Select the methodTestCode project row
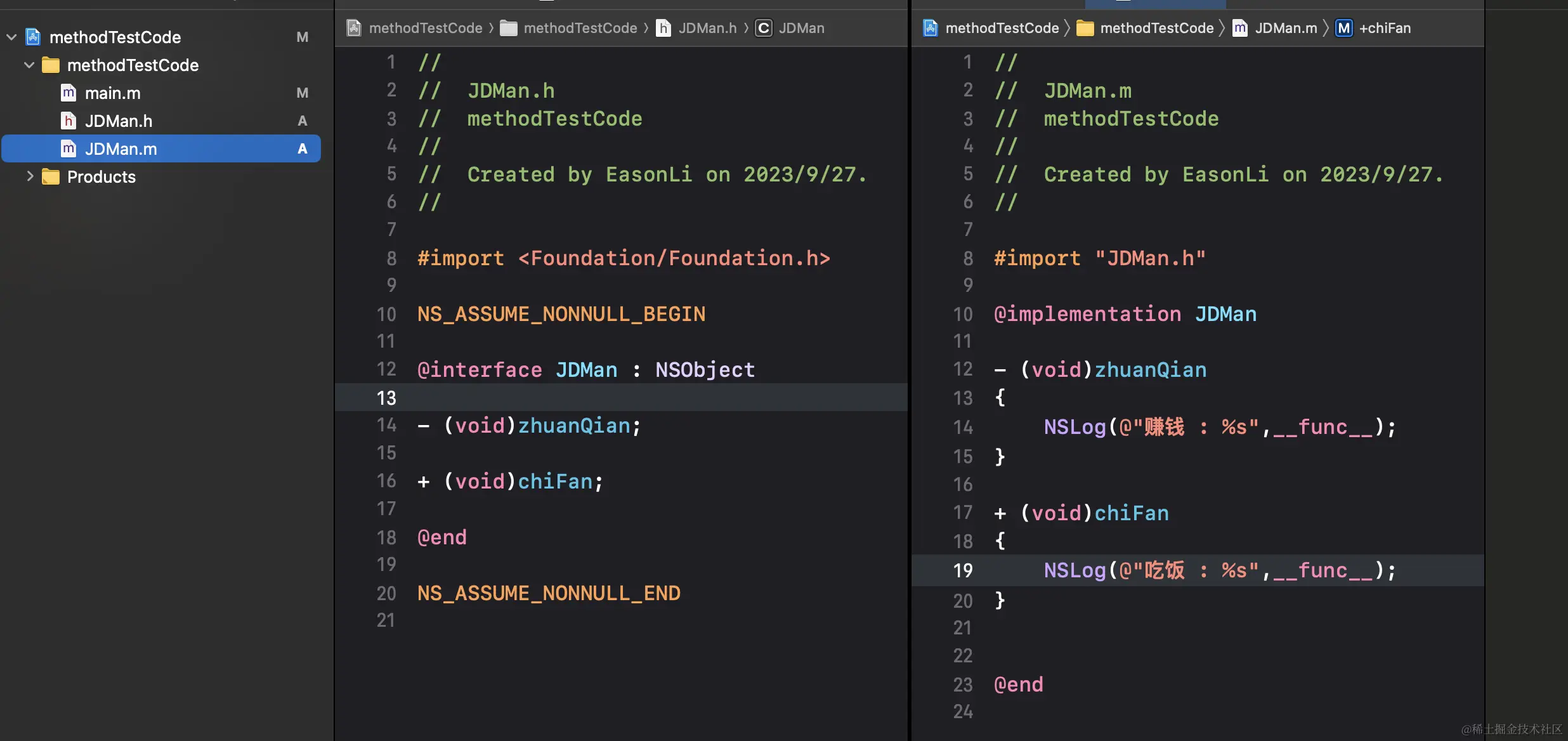 tap(161, 37)
